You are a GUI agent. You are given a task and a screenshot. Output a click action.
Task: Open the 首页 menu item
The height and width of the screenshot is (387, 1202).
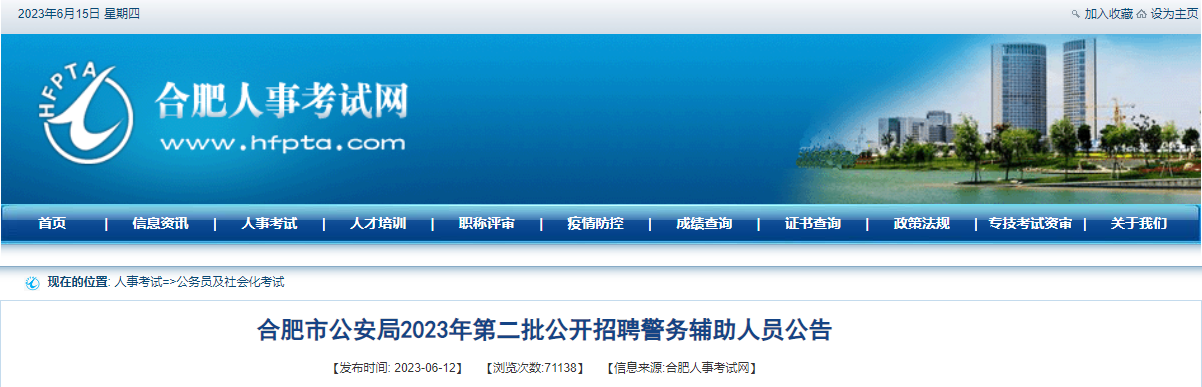coord(52,224)
